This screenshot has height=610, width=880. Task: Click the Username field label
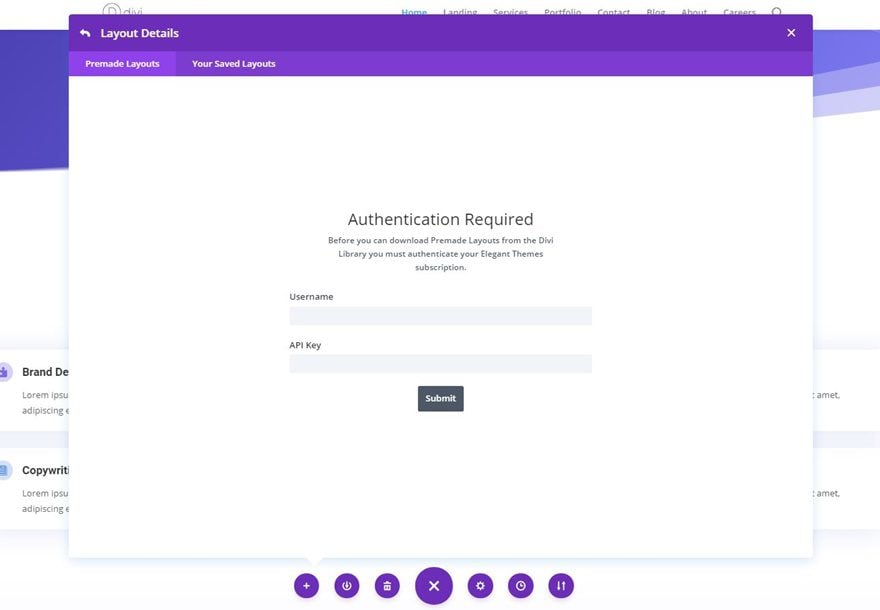[311, 297]
